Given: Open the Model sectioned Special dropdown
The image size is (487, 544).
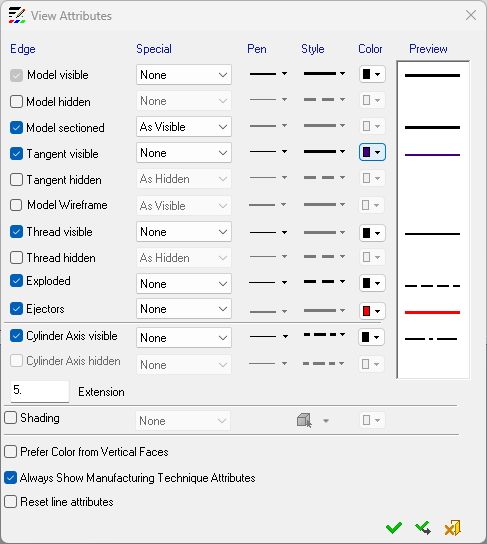Looking at the screenshot, I should click(184, 127).
